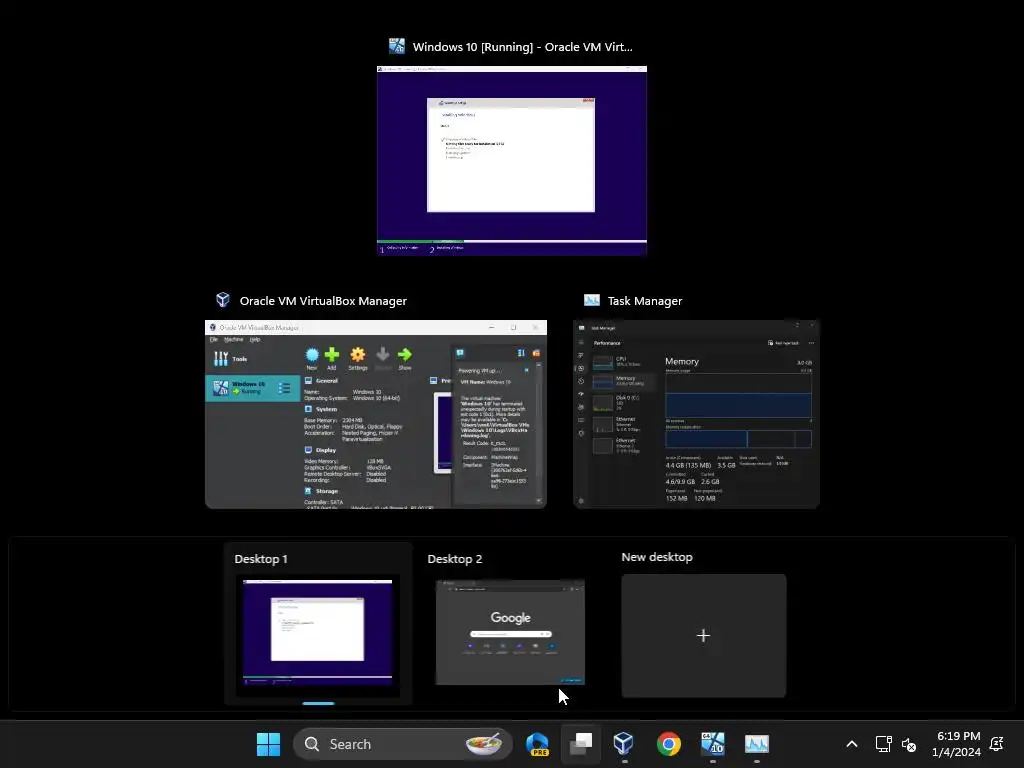Click the Memory row in the Task Manager preview sidebar
This screenshot has width=1024, height=768.
pos(623,381)
